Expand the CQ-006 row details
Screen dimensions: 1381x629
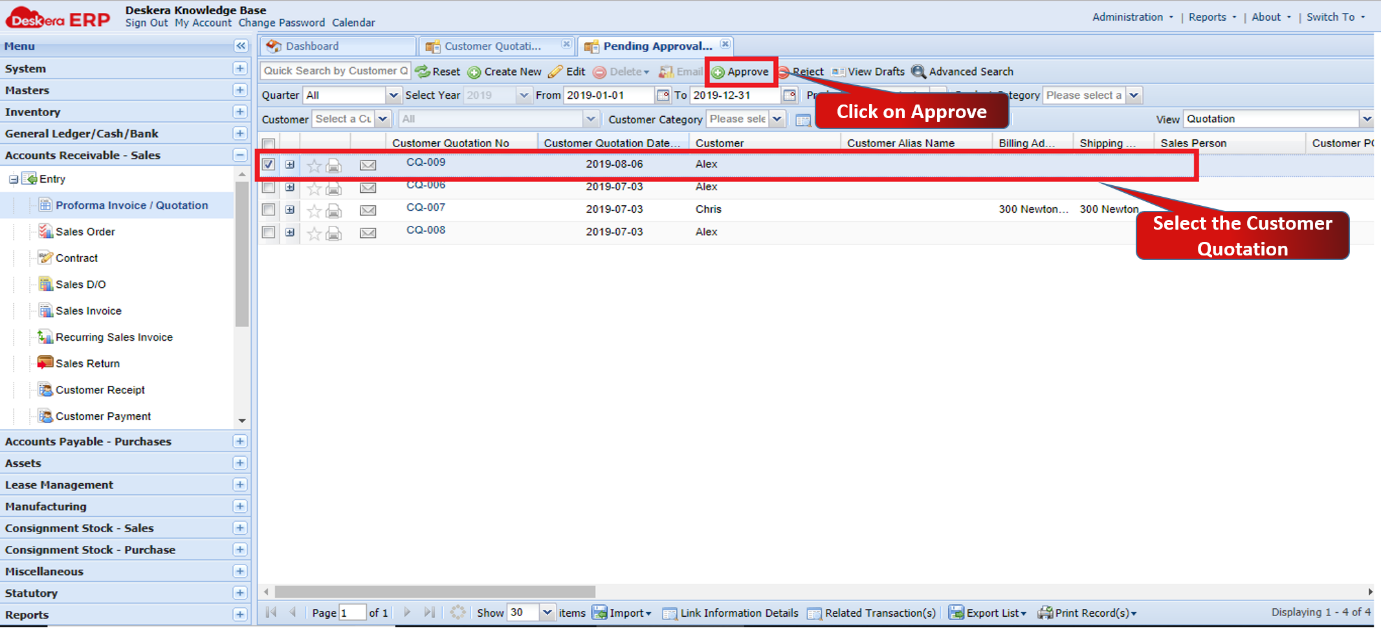(290, 188)
